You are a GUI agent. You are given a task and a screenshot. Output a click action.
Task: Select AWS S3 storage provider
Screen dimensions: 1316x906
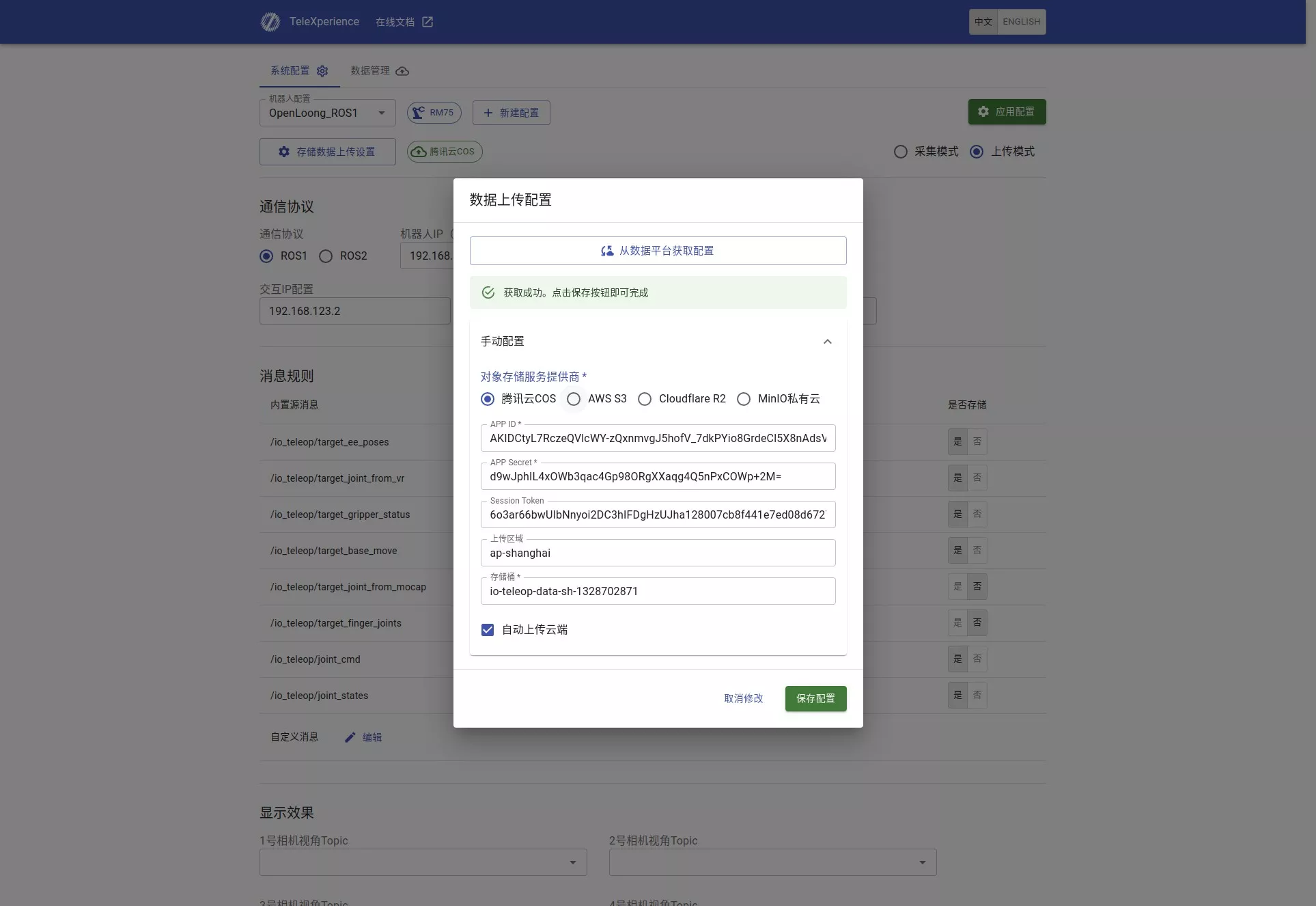click(x=574, y=399)
